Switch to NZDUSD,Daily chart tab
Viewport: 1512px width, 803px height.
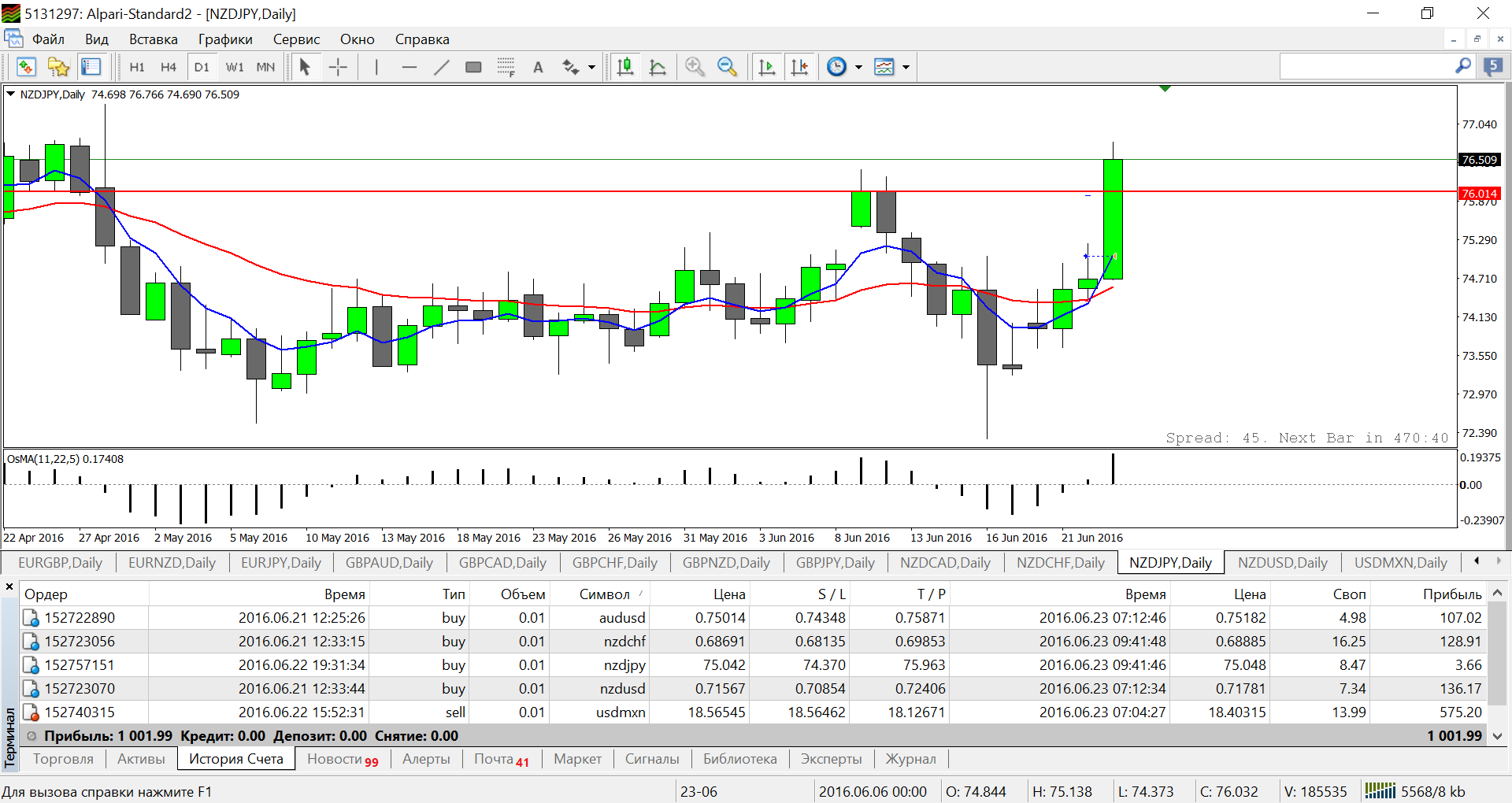coord(1283,563)
